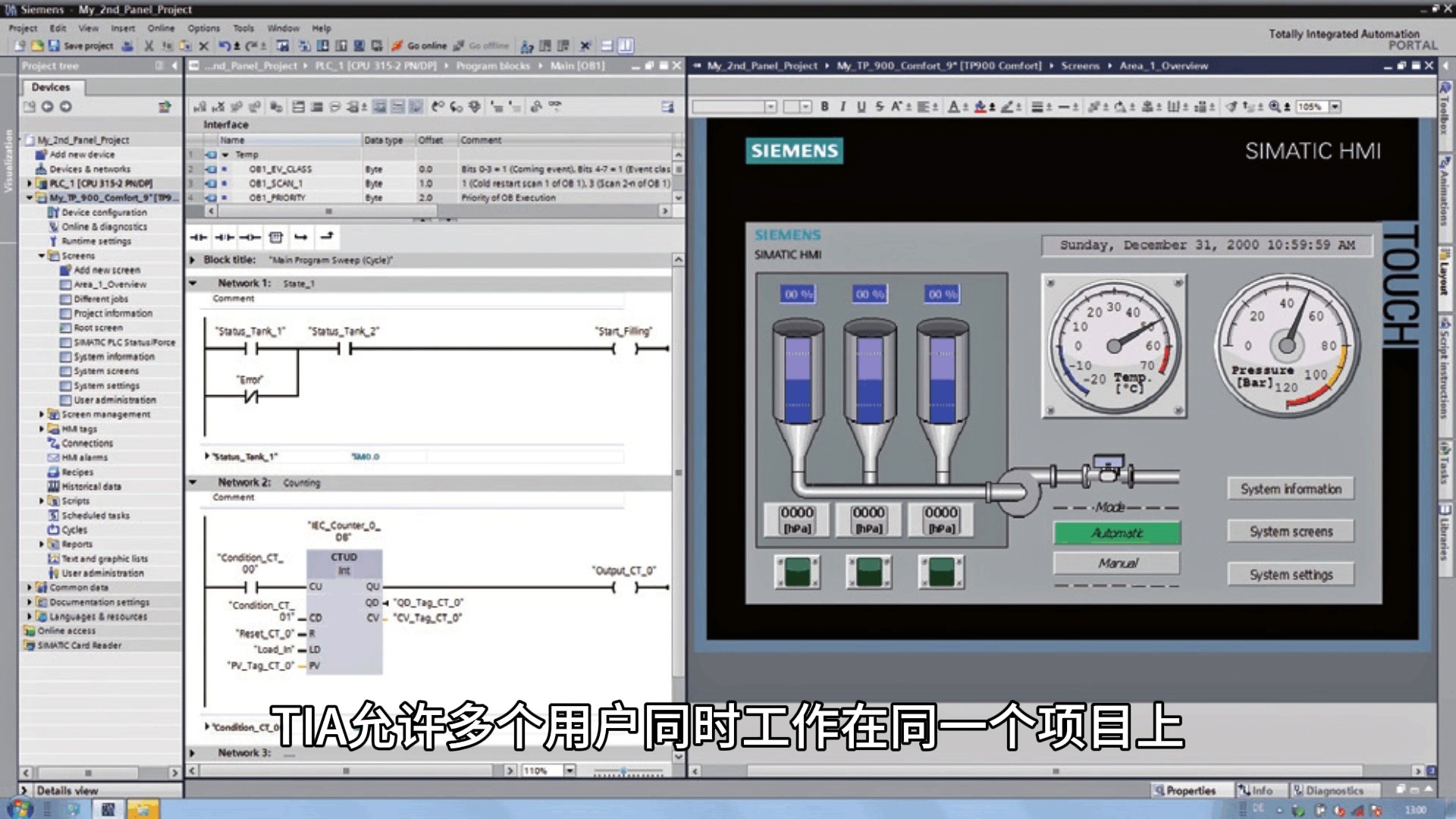The width and height of the screenshot is (1456, 819).
Task: Toggle Strikethrough in the HMI formatting toolbar
Action: coord(880,107)
